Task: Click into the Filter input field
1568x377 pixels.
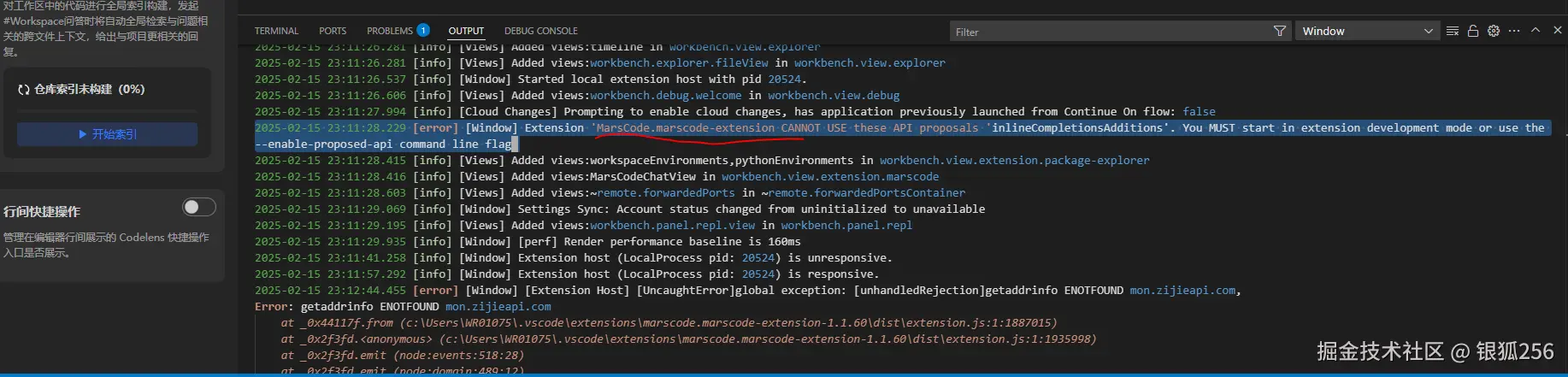Action: [1111, 32]
